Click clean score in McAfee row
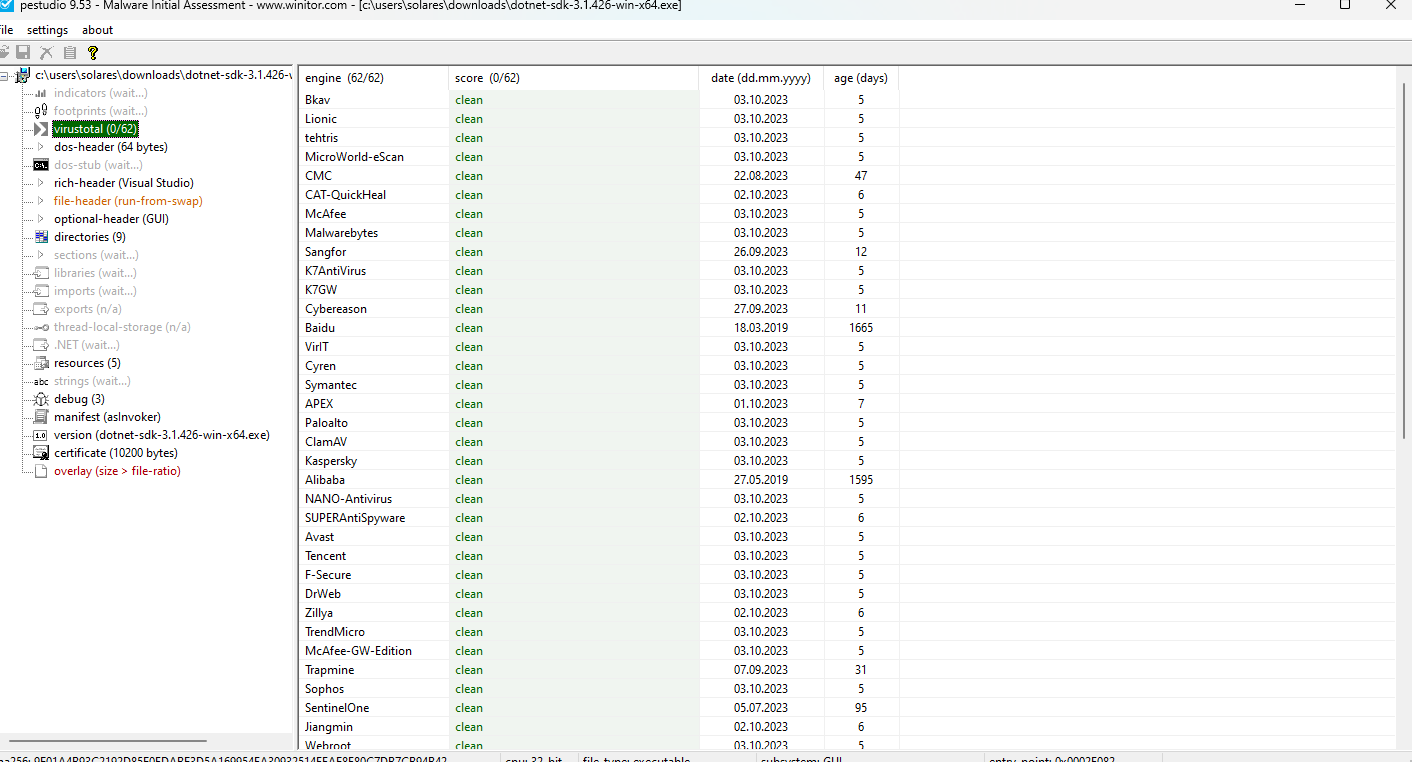Screen dimensions: 1412x762 pyautogui.click(x=469, y=214)
